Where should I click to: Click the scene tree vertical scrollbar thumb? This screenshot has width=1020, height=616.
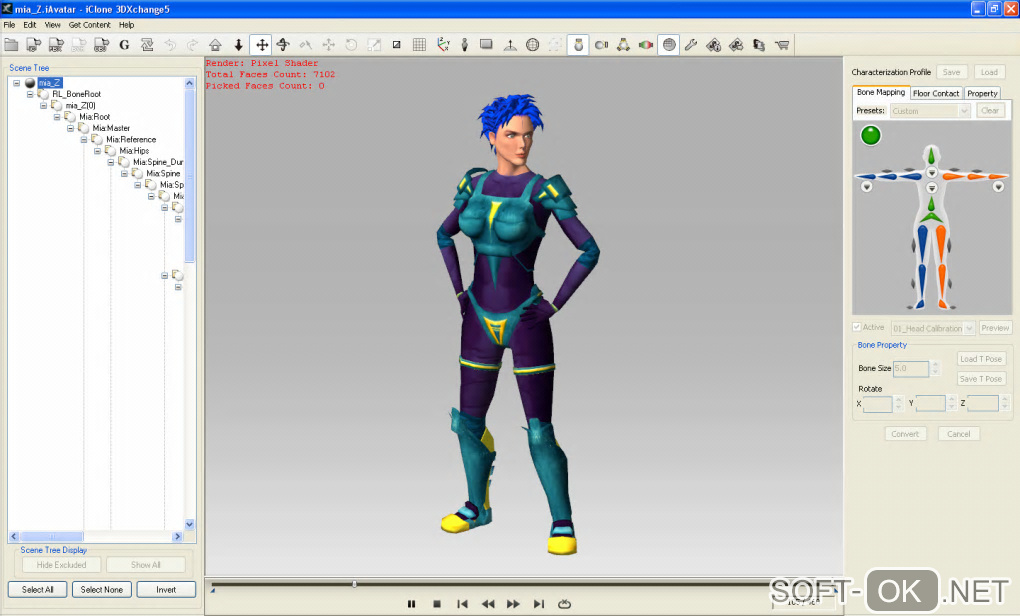(x=189, y=176)
